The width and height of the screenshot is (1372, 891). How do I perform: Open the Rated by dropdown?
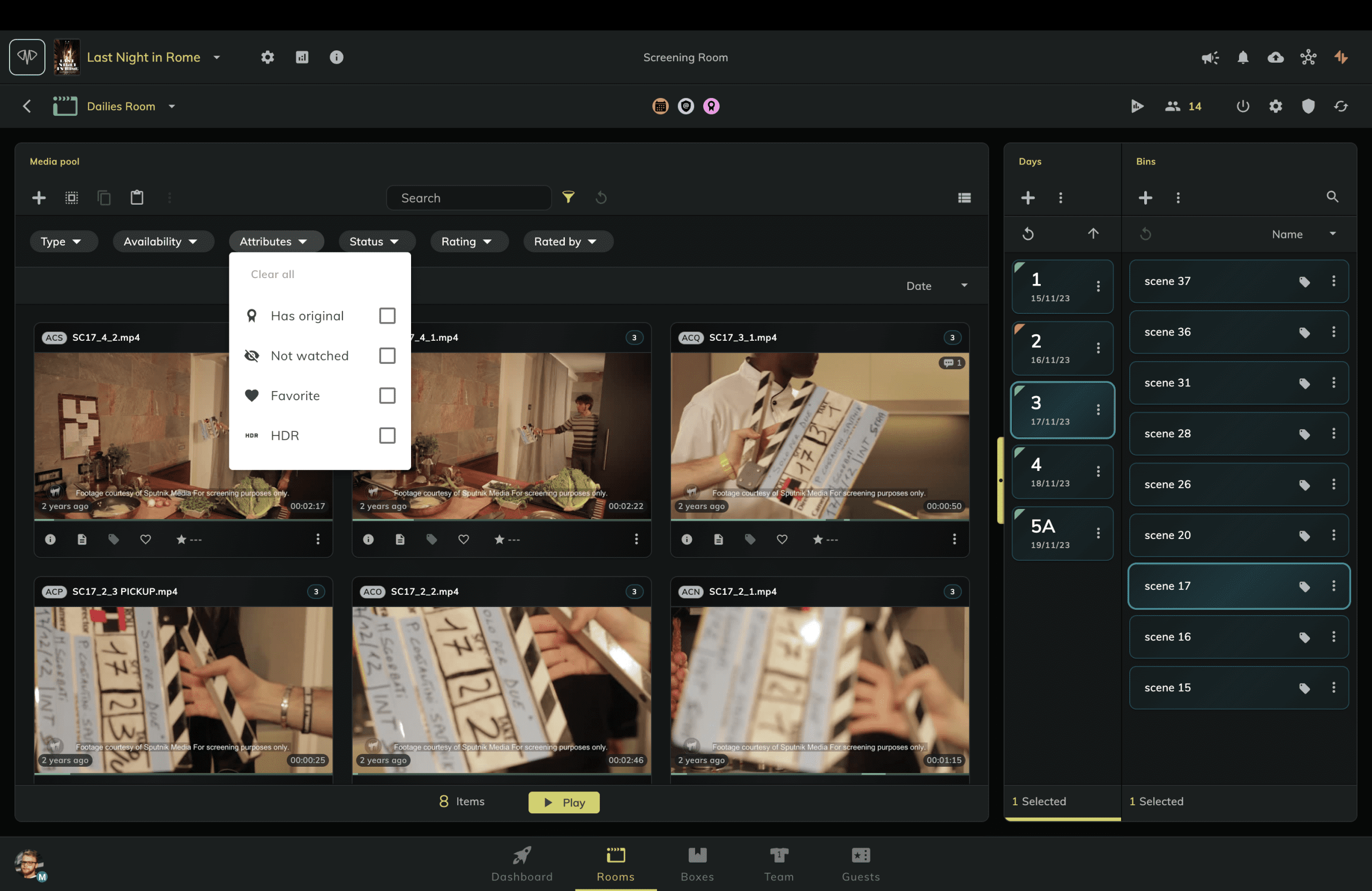coord(567,242)
